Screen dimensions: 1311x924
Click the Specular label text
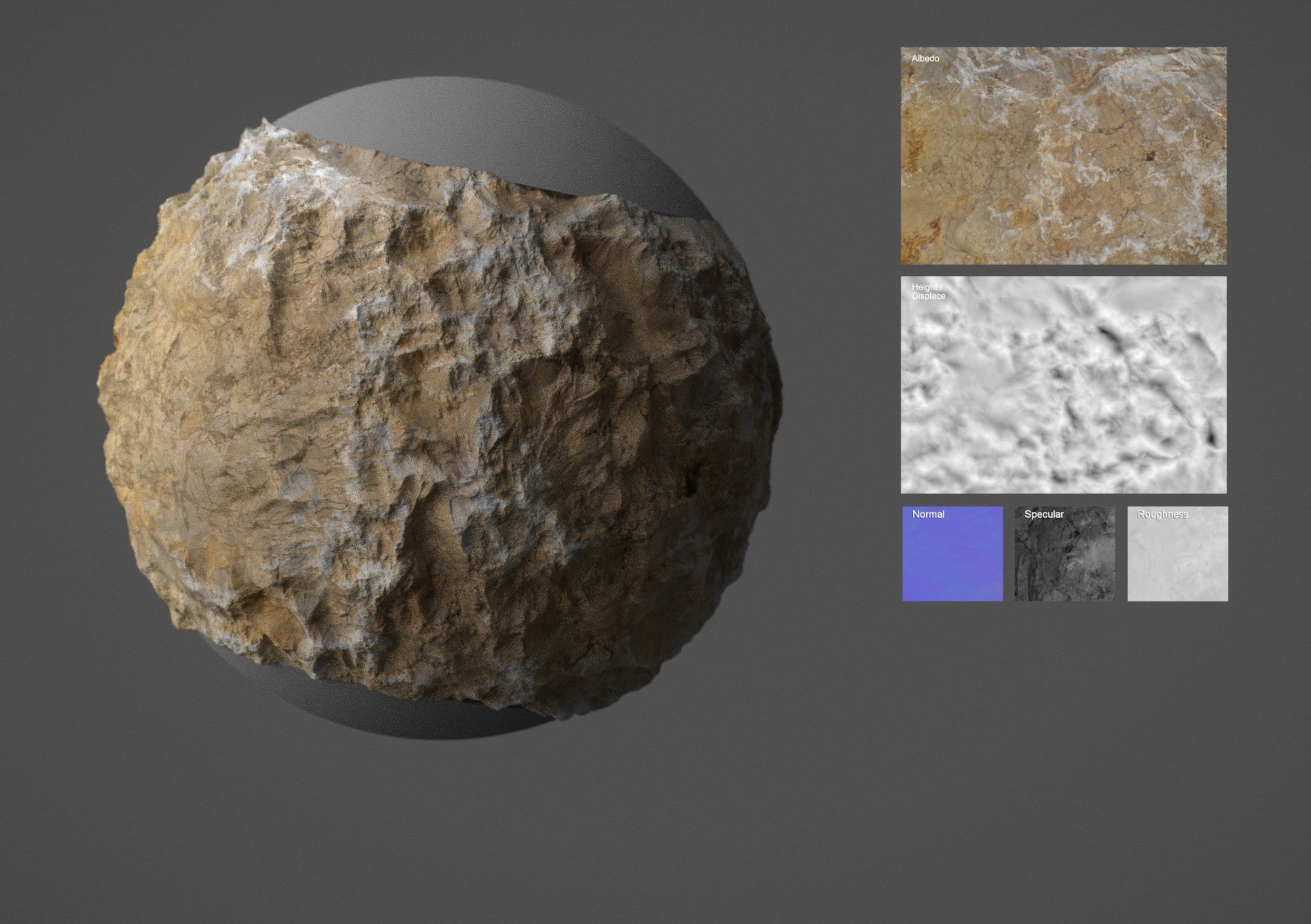point(1044,514)
